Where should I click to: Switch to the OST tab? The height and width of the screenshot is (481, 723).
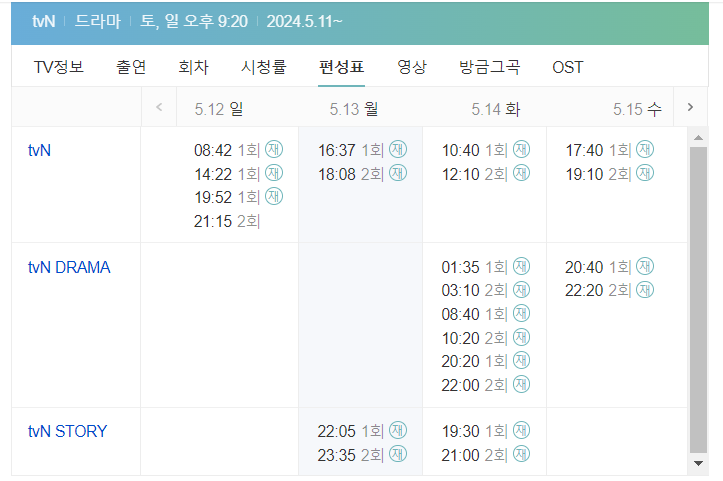[568, 67]
